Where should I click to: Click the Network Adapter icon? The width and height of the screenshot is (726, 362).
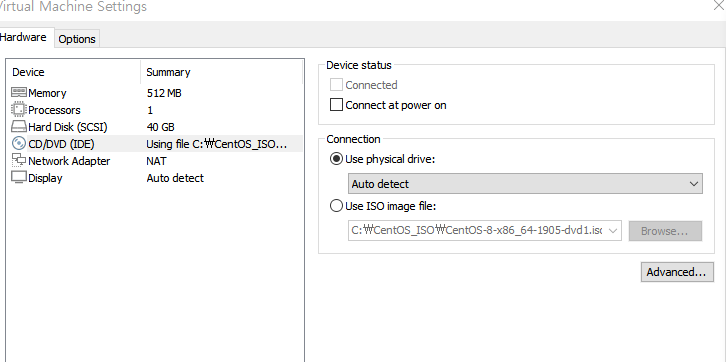click(19, 160)
